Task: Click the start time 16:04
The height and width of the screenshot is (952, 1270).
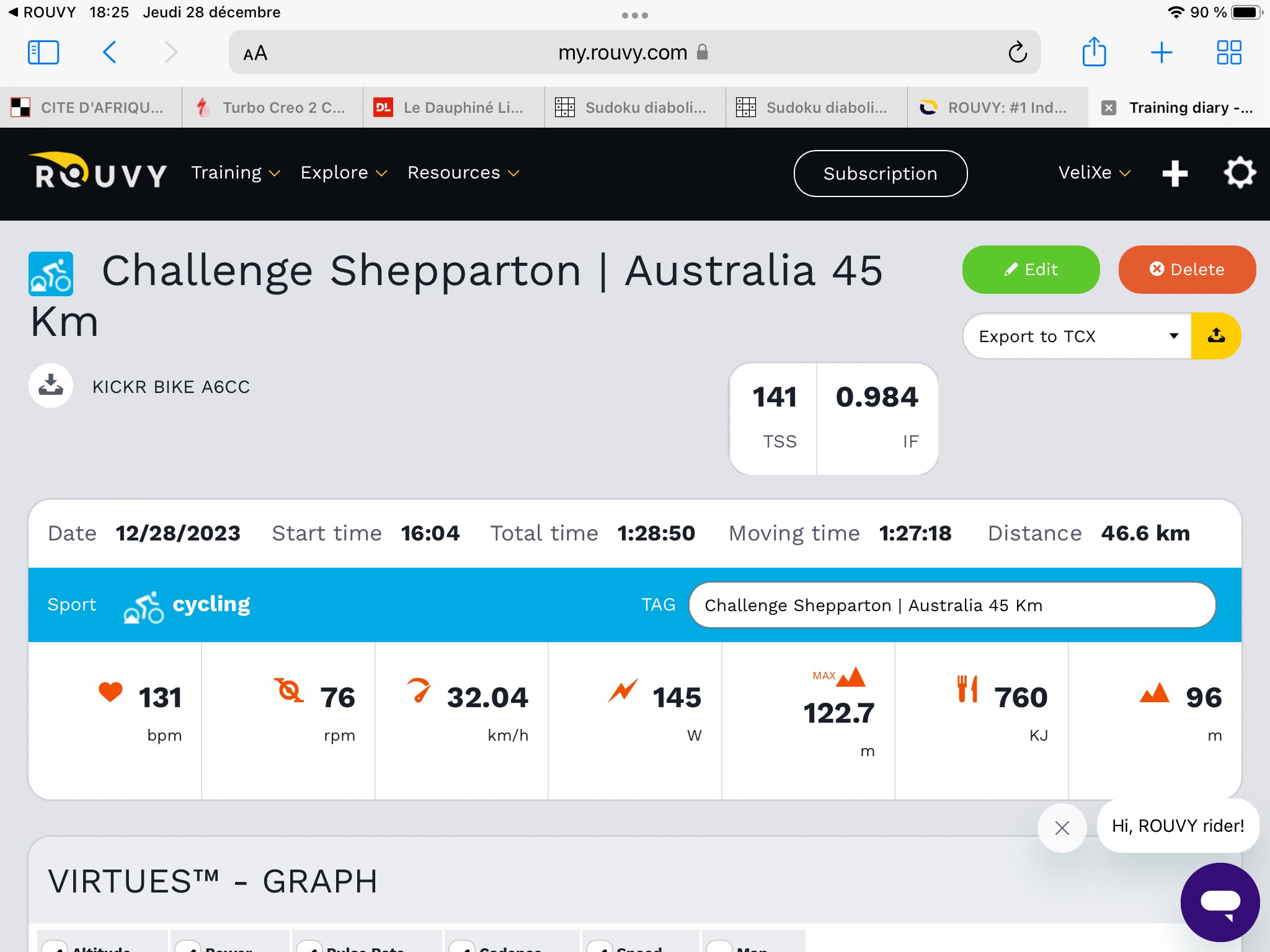Action: pos(430,533)
